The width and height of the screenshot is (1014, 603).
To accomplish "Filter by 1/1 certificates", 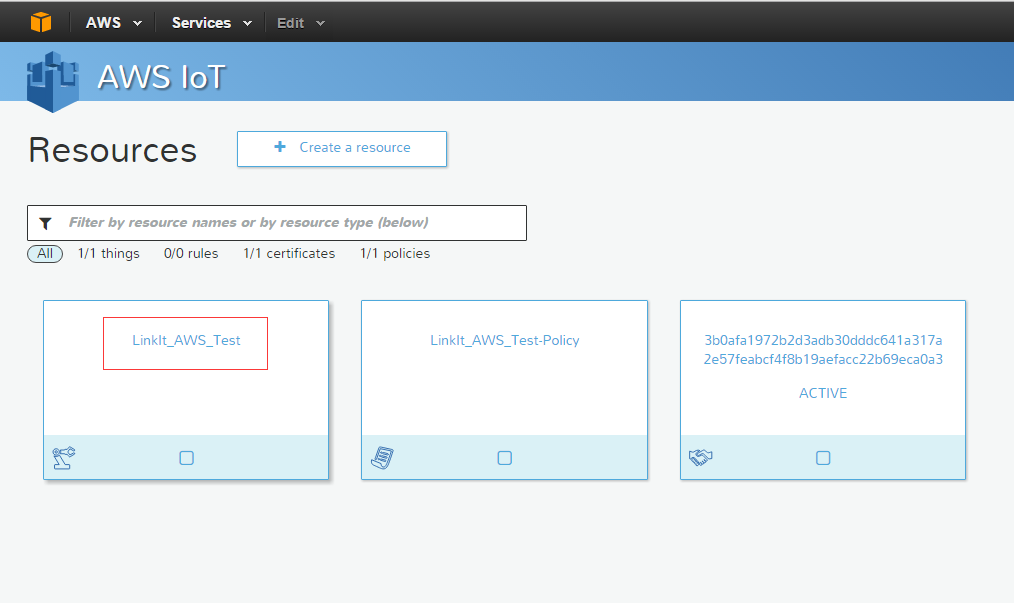I will 289,254.
